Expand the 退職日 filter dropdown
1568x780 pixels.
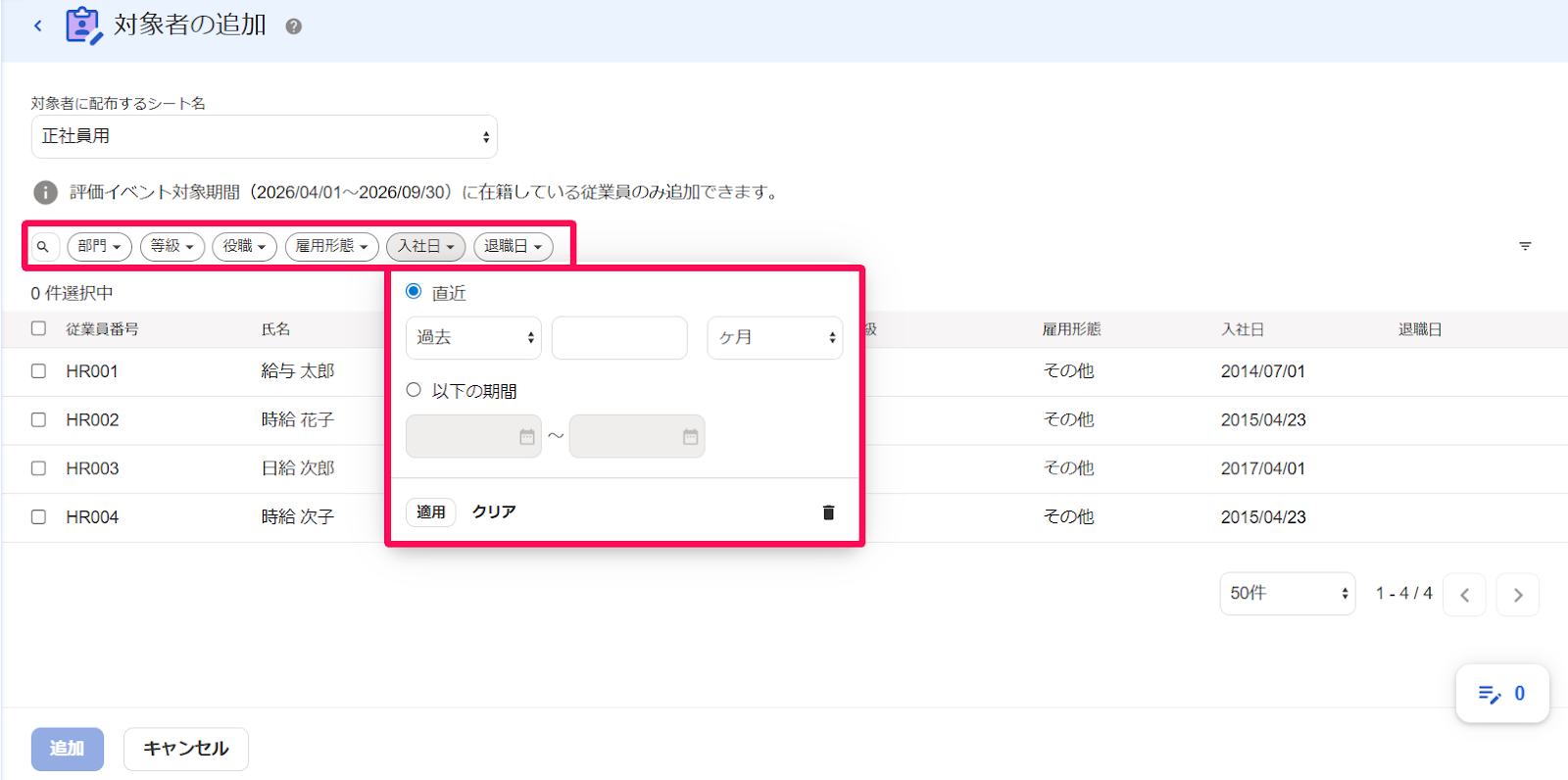click(x=514, y=246)
